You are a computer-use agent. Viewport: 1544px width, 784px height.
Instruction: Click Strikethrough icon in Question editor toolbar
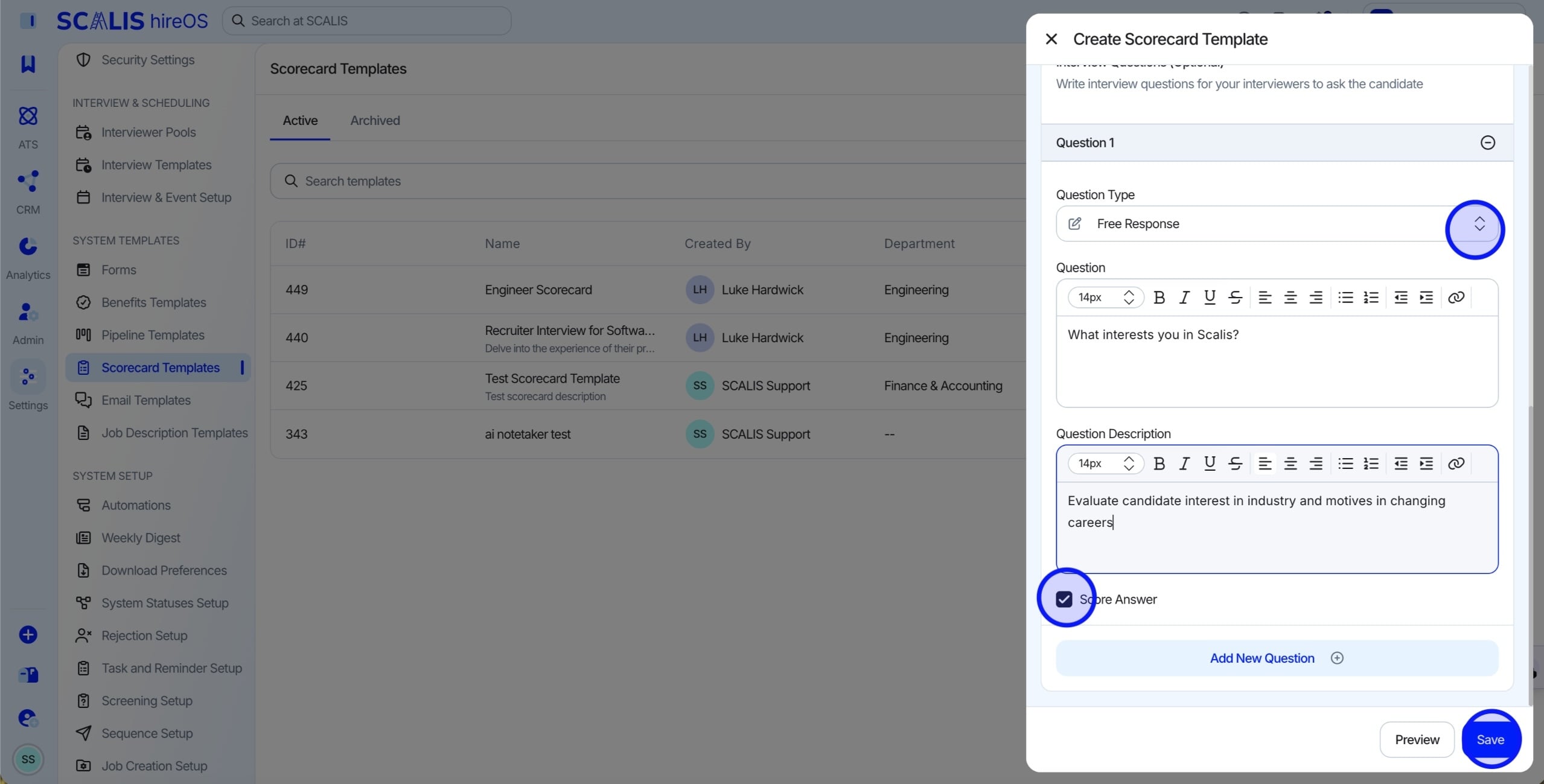click(x=1235, y=297)
